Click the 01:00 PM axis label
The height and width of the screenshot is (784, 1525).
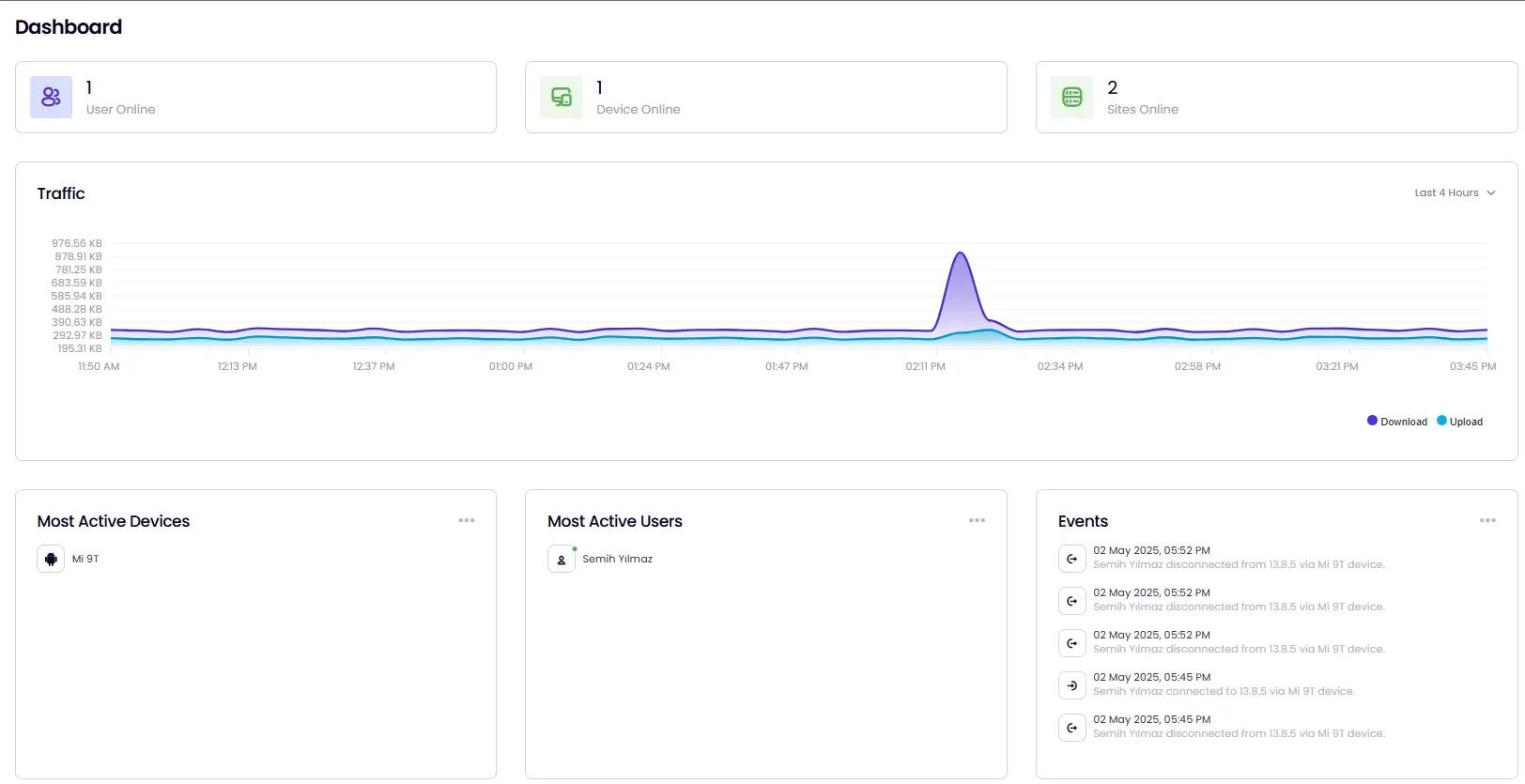click(510, 367)
